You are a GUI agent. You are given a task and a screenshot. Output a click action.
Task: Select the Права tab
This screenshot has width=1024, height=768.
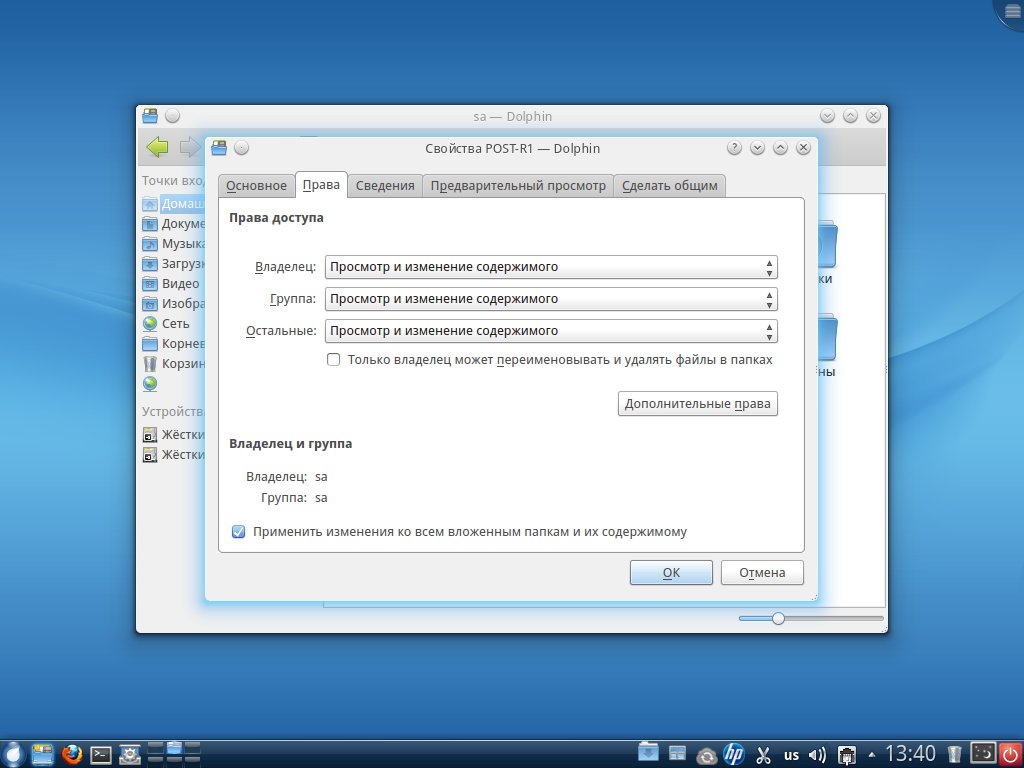(x=321, y=185)
